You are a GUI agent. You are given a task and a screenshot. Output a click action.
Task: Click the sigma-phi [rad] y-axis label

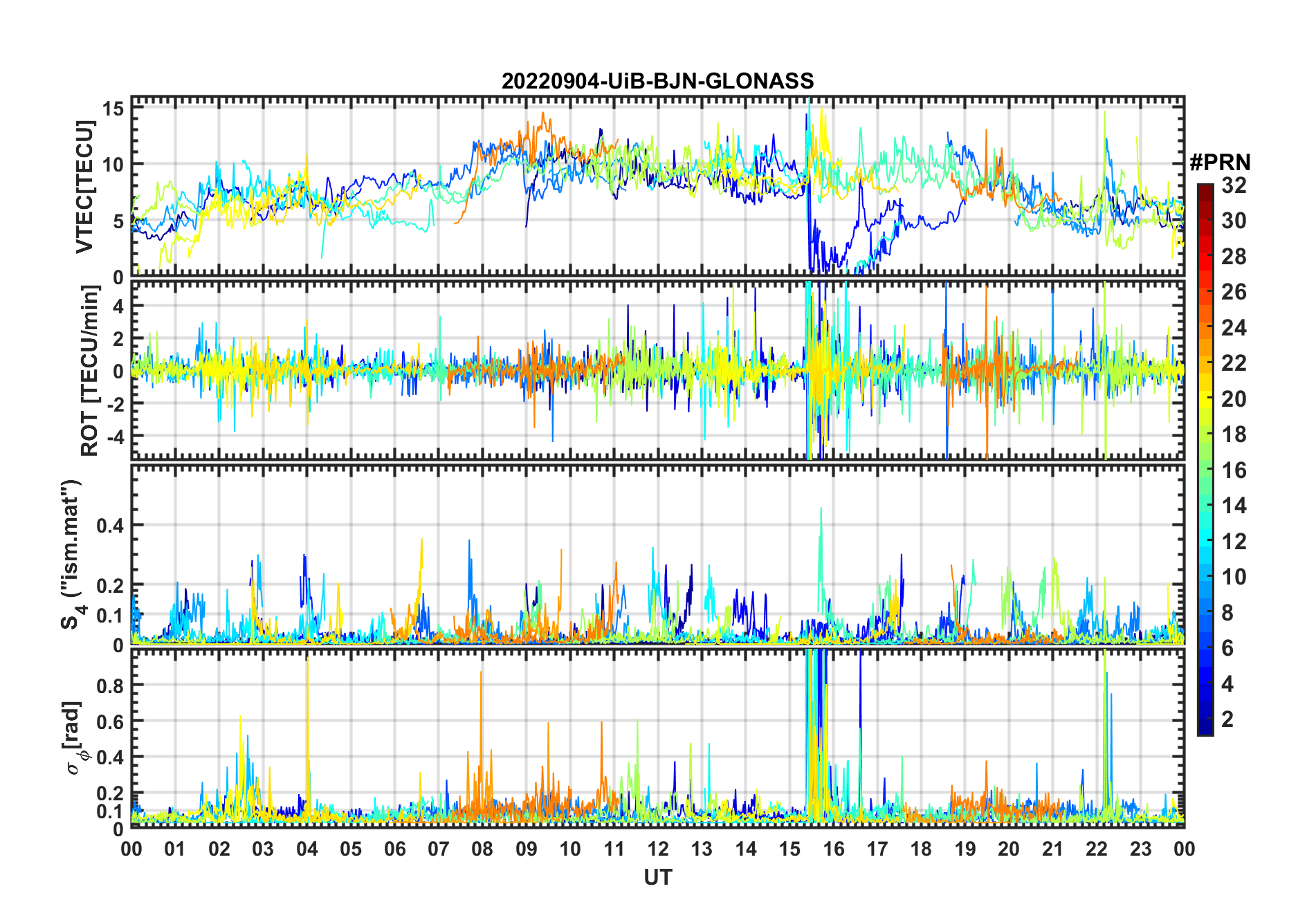pos(75,738)
